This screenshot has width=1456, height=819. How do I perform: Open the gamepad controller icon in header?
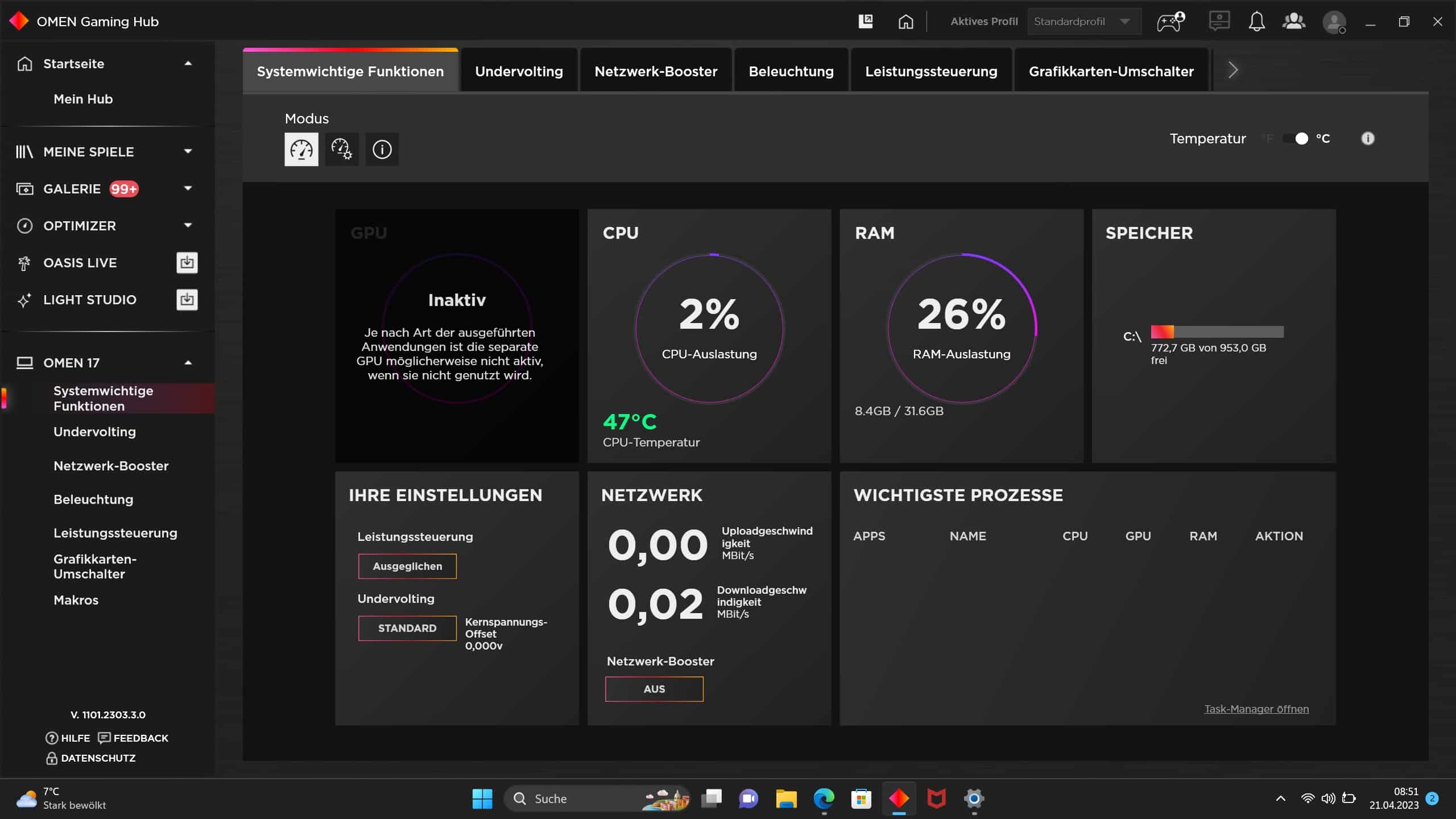click(x=1170, y=22)
